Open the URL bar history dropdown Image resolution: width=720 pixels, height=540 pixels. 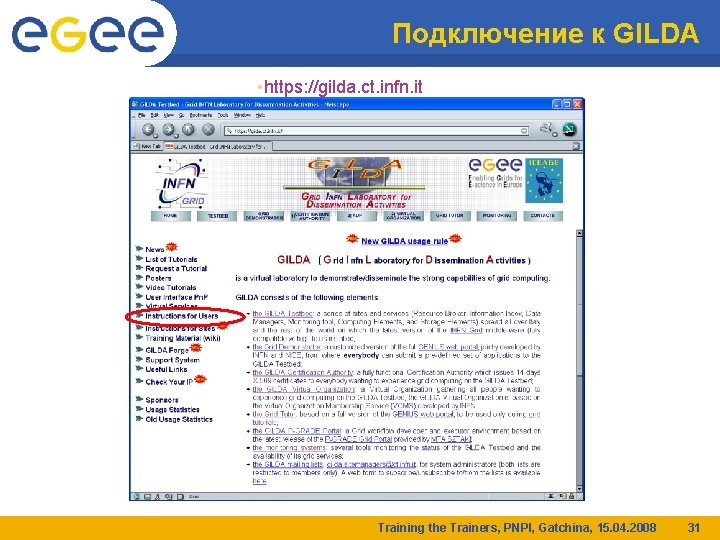(524, 131)
